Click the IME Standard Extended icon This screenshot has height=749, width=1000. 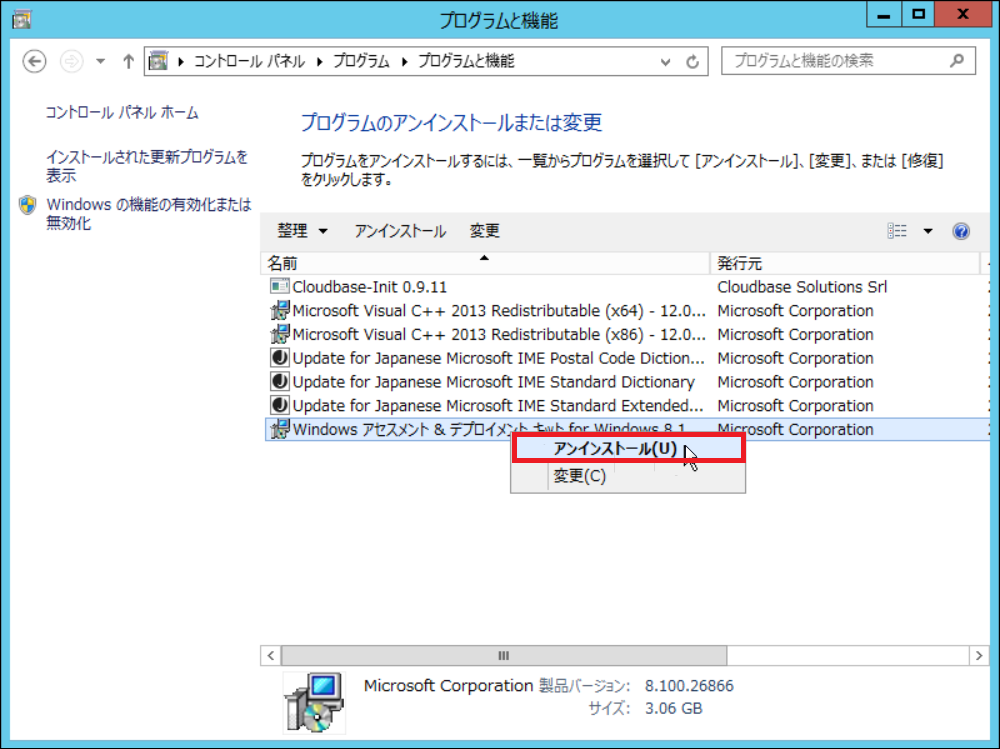click(279, 405)
